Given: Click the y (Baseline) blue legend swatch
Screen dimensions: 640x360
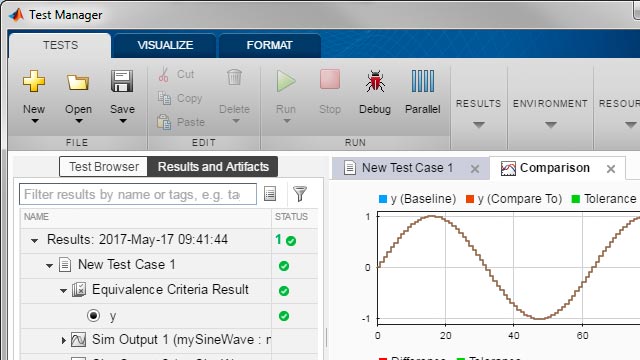Looking at the screenshot, I should coord(383,199).
